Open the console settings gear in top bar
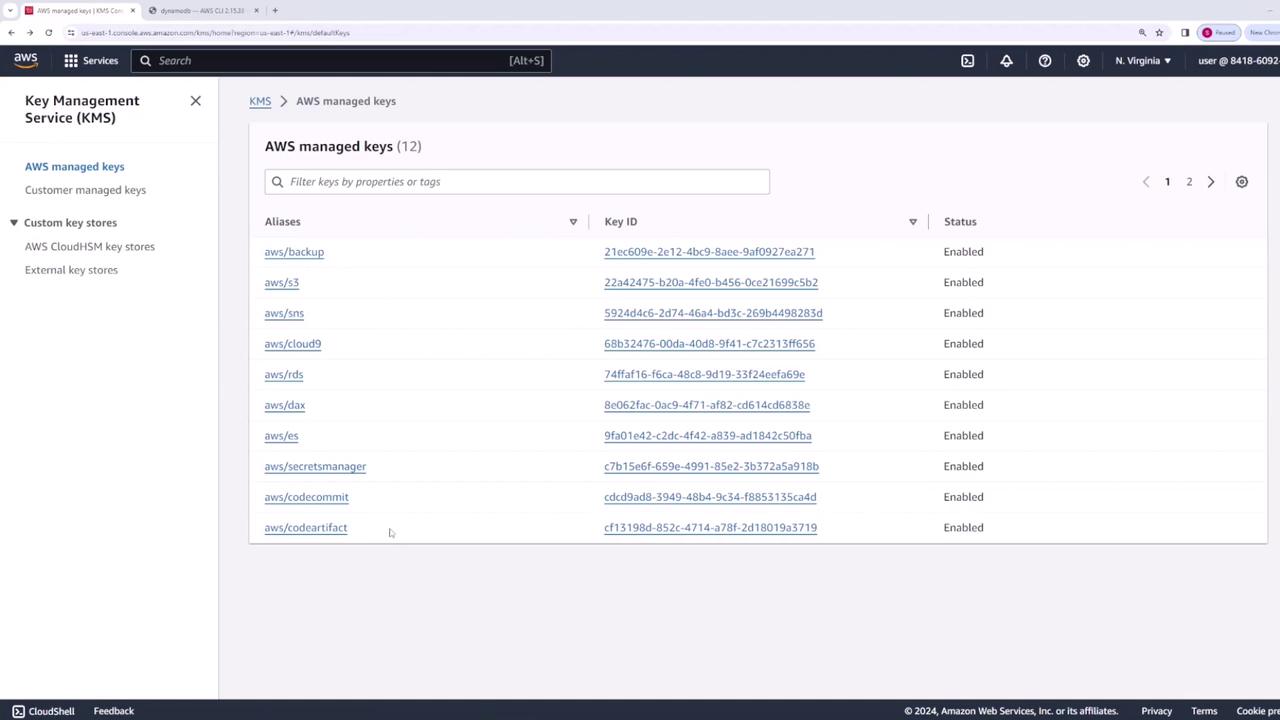The width and height of the screenshot is (1280, 720). [x=1083, y=61]
